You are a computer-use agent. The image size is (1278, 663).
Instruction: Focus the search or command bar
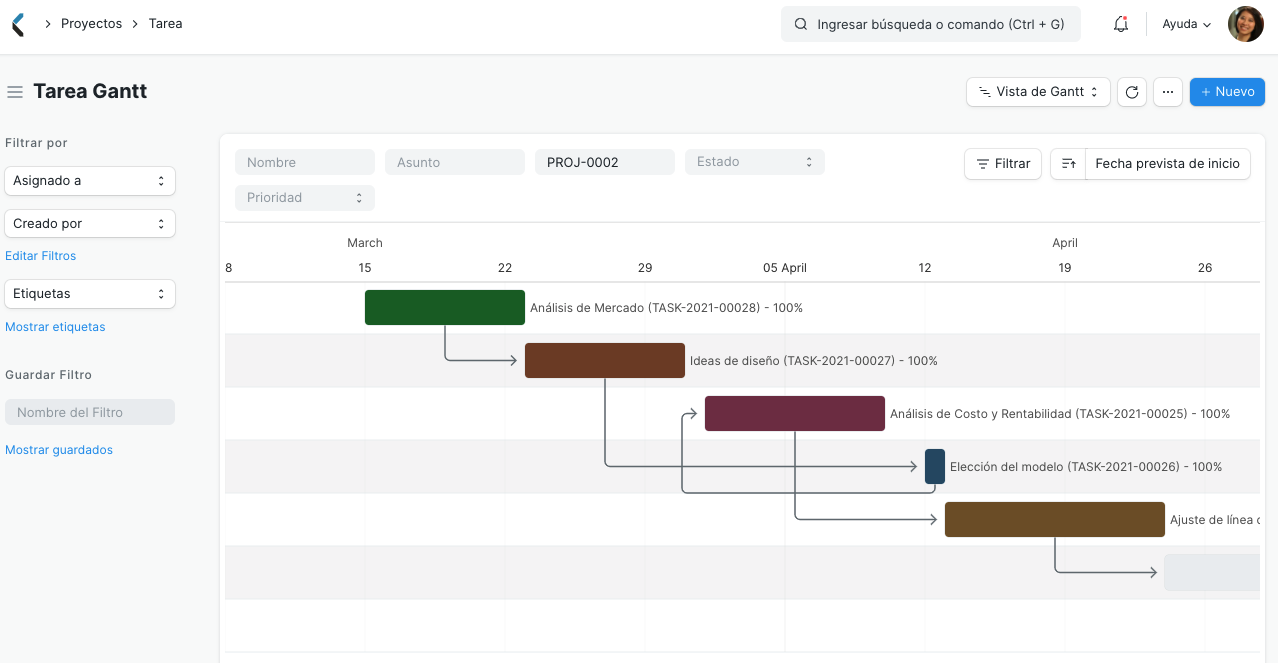tap(931, 24)
